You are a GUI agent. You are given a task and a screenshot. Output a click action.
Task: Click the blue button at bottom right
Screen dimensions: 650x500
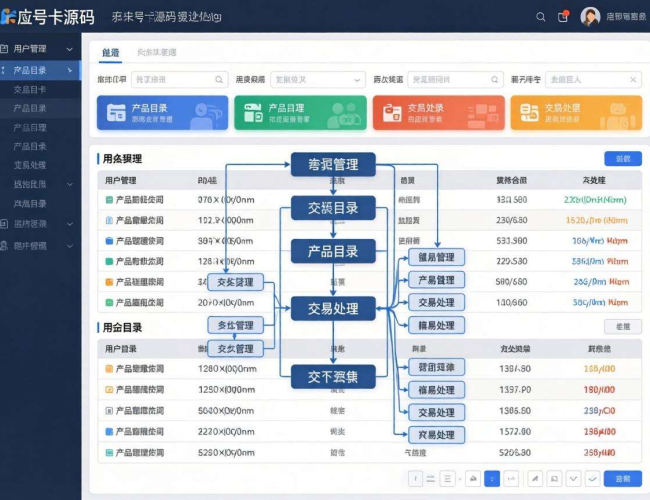coord(623,479)
